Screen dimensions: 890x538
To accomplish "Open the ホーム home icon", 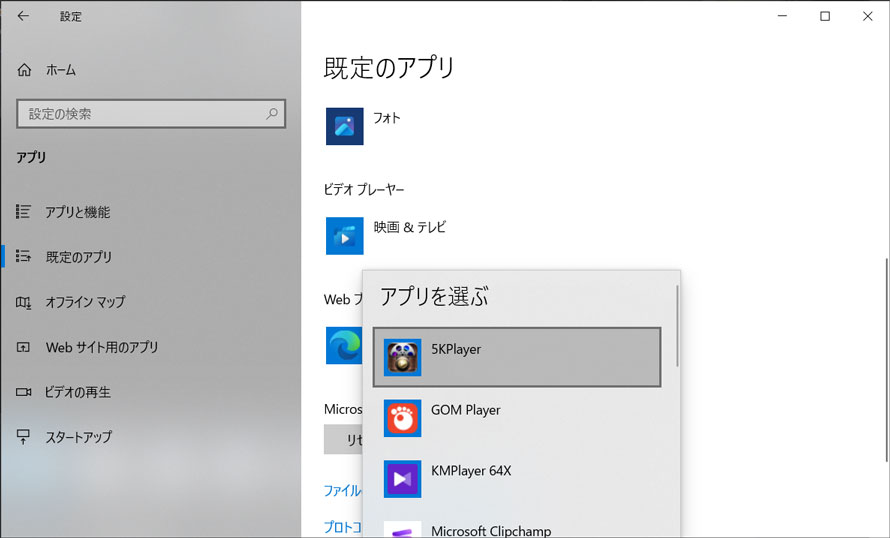I will (x=24, y=70).
